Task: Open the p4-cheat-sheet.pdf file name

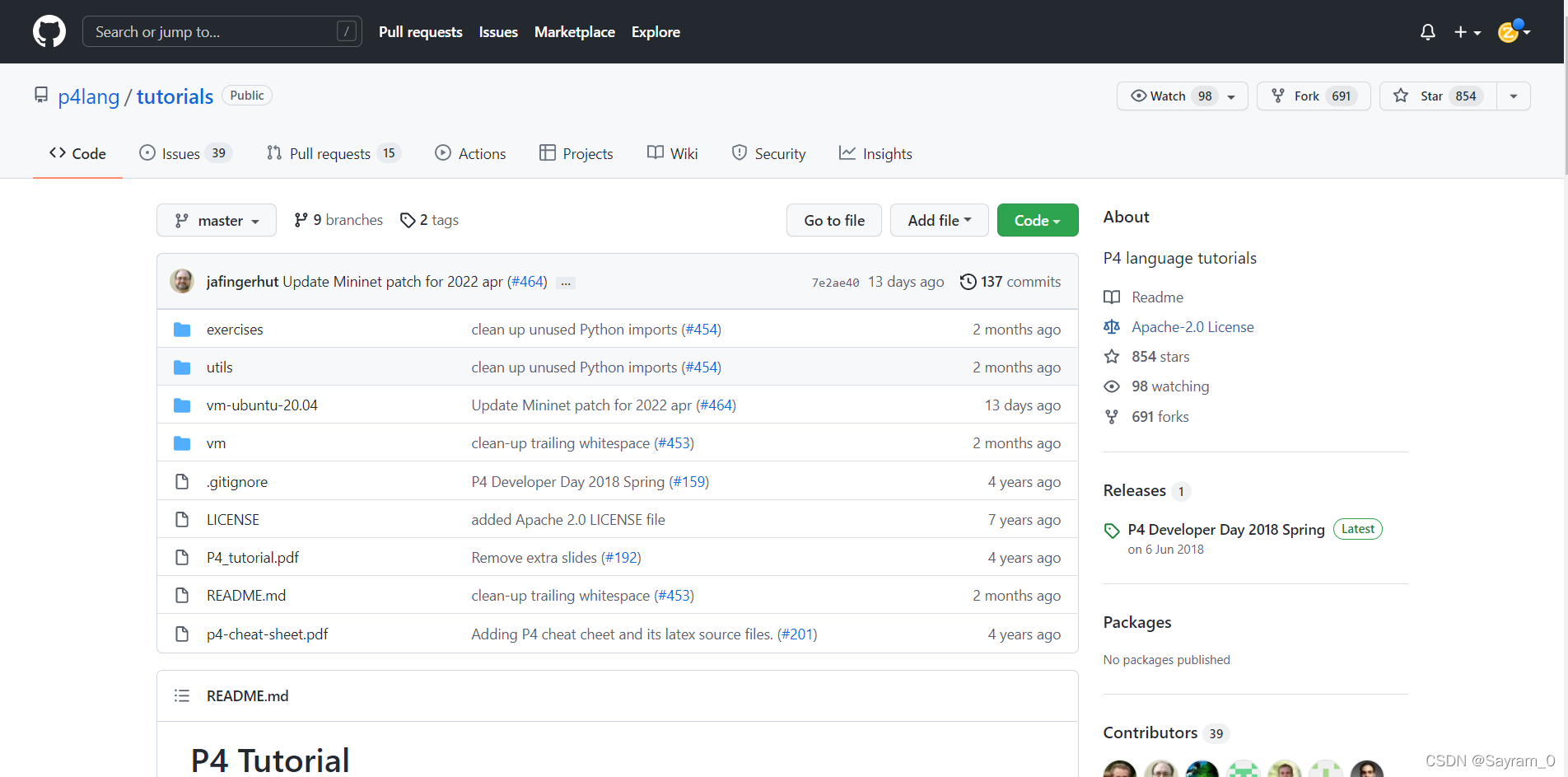Action: click(267, 634)
